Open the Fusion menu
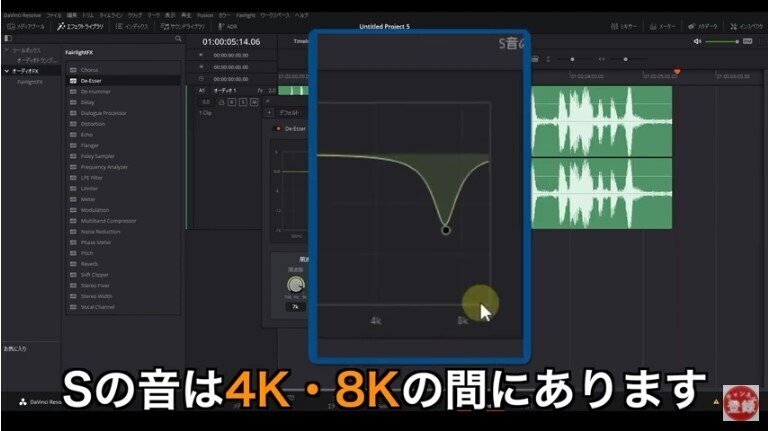The width and height of the screenshot is (768, 431). pos(205,15)
